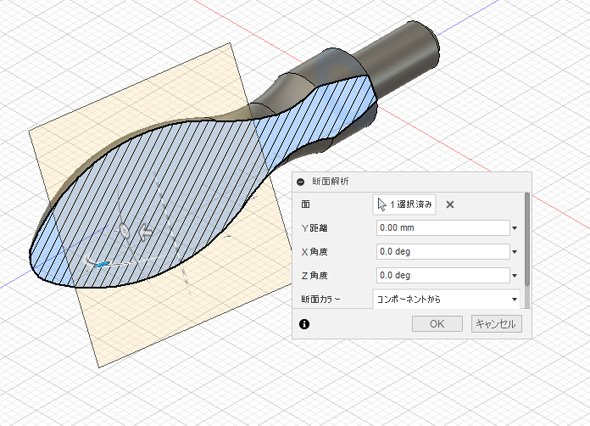Open the Y距離 dropdown arrow
The width and height of the screenshot is (590, 426).
coord(515,228)
